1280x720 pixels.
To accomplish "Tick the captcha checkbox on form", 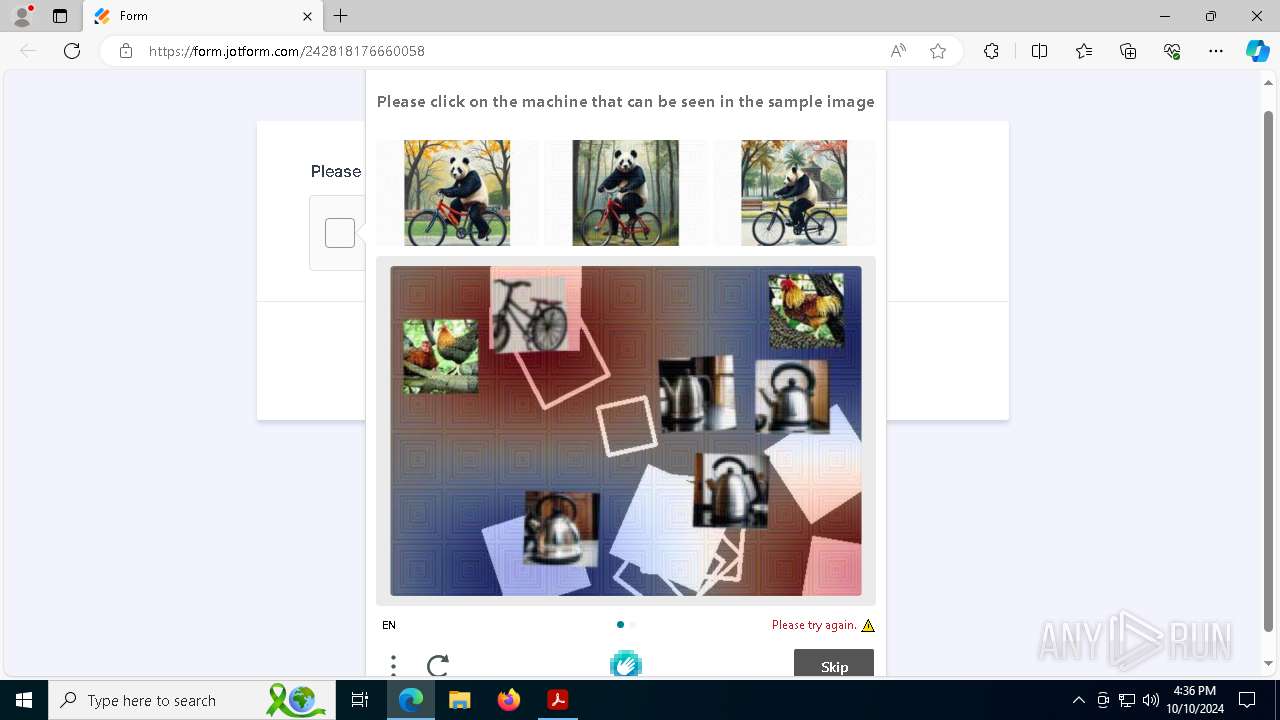I will 340,233.
